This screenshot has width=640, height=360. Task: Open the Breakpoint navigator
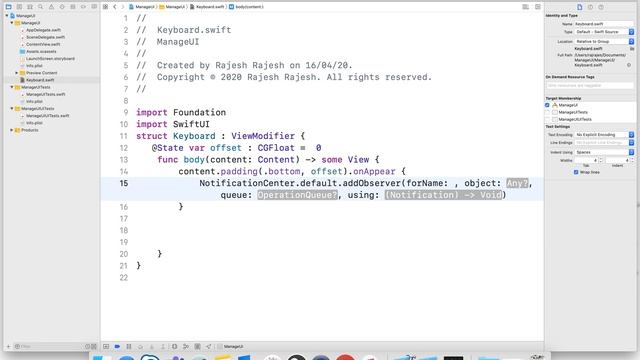click(x=83, y=7)
